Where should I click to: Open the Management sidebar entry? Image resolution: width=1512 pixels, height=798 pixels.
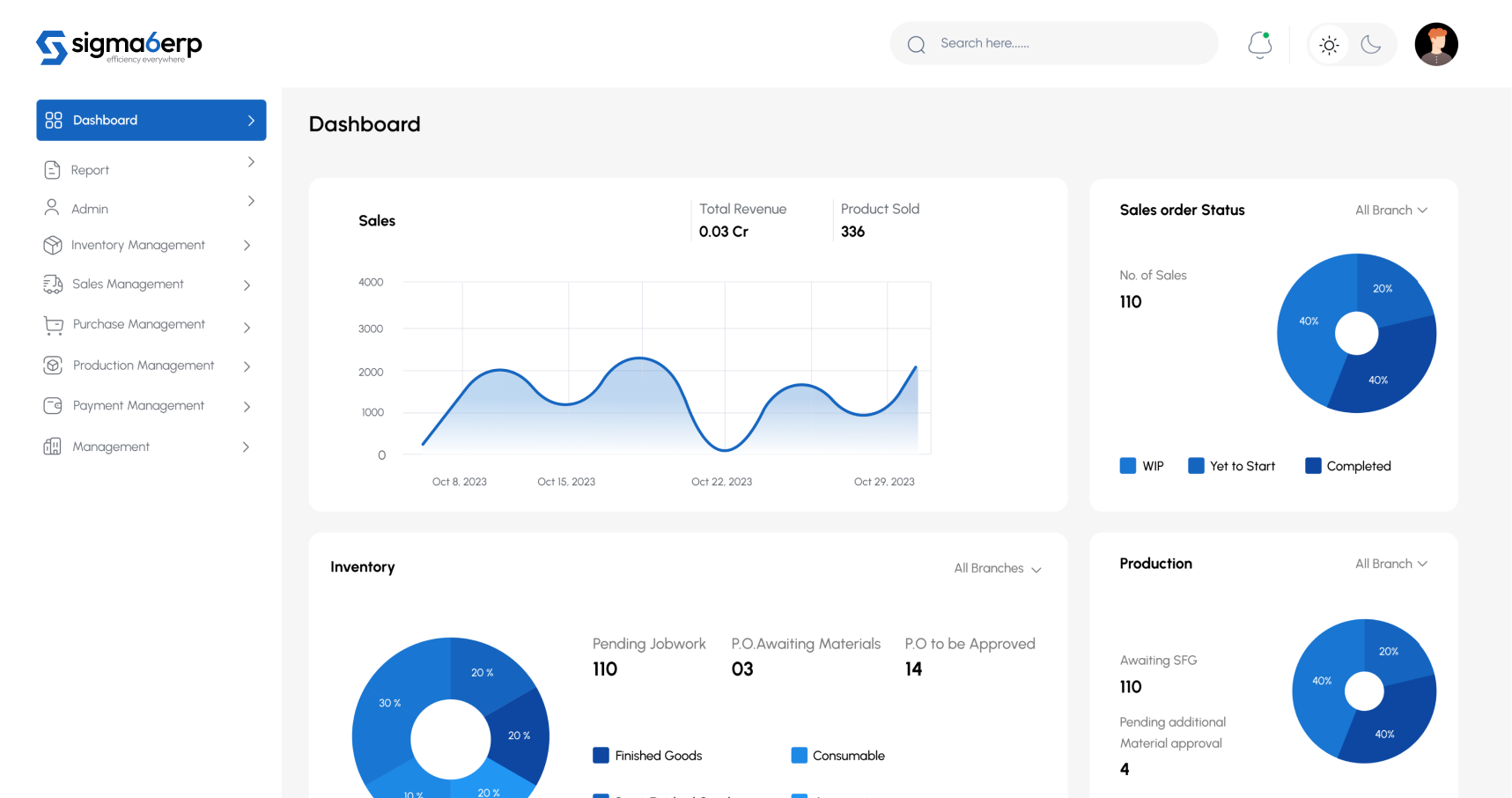click(x=111, y=447)
